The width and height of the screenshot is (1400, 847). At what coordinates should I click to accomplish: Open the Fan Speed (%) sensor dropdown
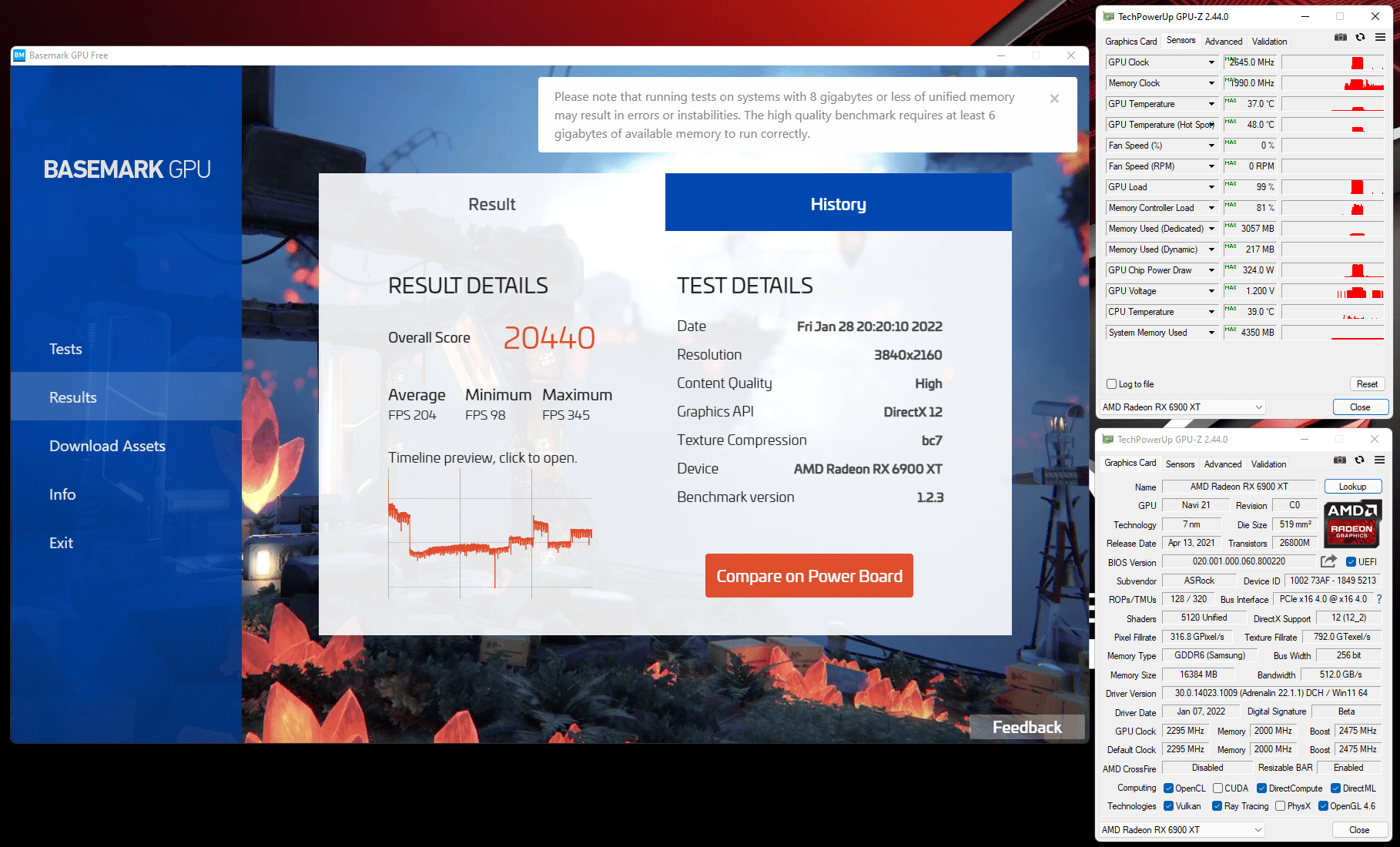pyautogui.click(x=1211, y=146)
